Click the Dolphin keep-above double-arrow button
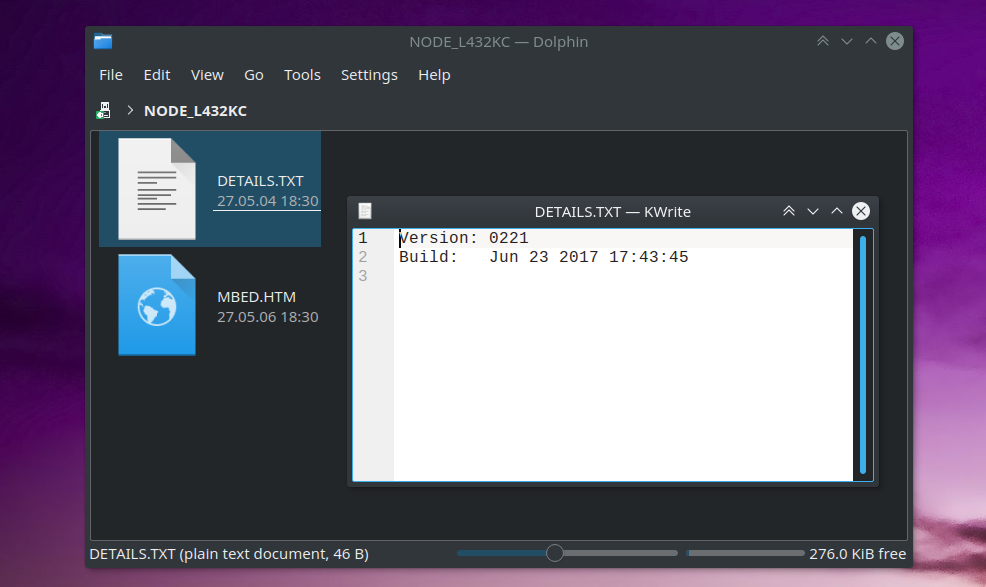The width and height of the screenshot is (986, 587). [x=823, y=42]
